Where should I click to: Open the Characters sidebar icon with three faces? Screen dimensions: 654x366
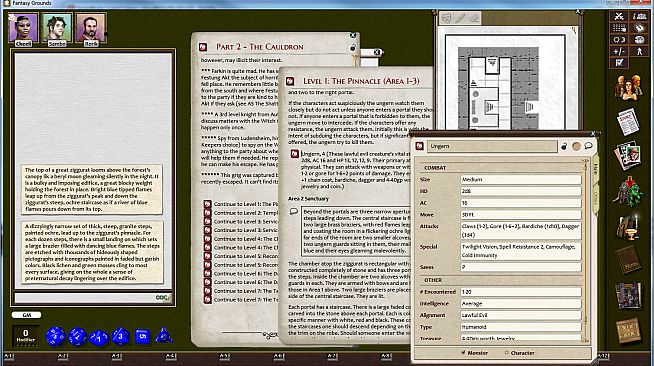click(628, 87)
